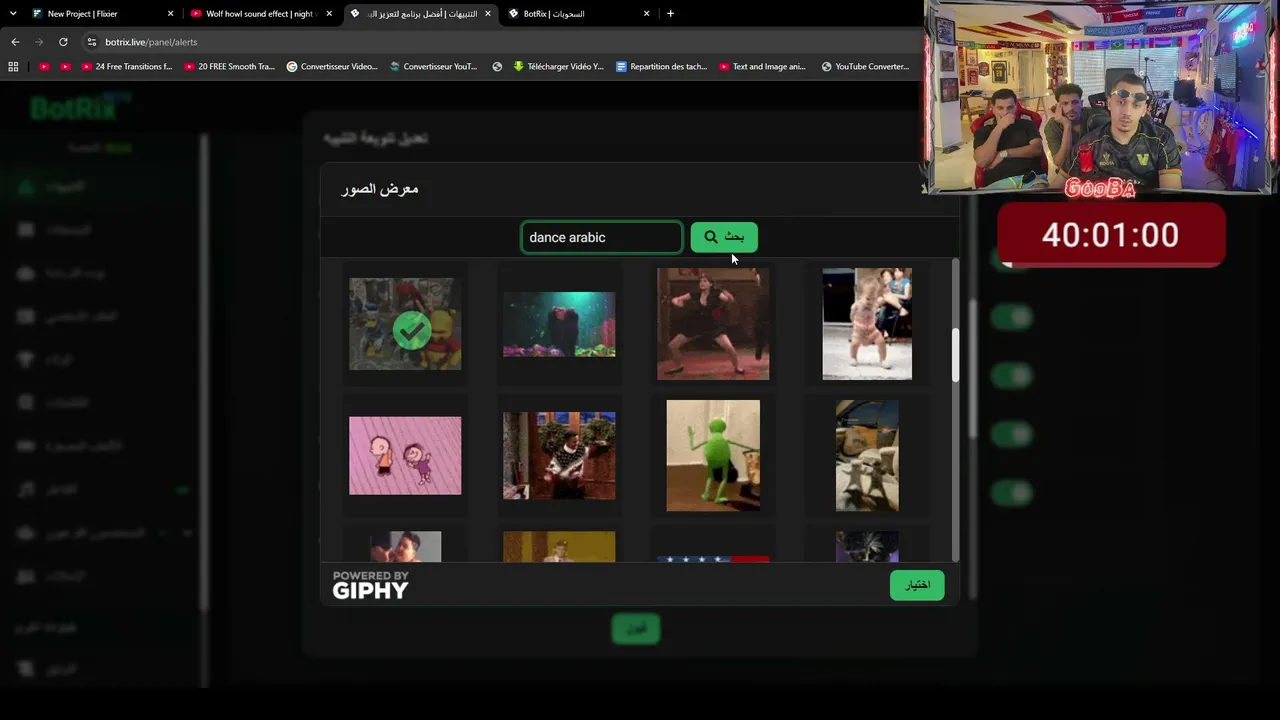Click the browser back arrow
This screenshot has height=720, width=1280.
15,42
